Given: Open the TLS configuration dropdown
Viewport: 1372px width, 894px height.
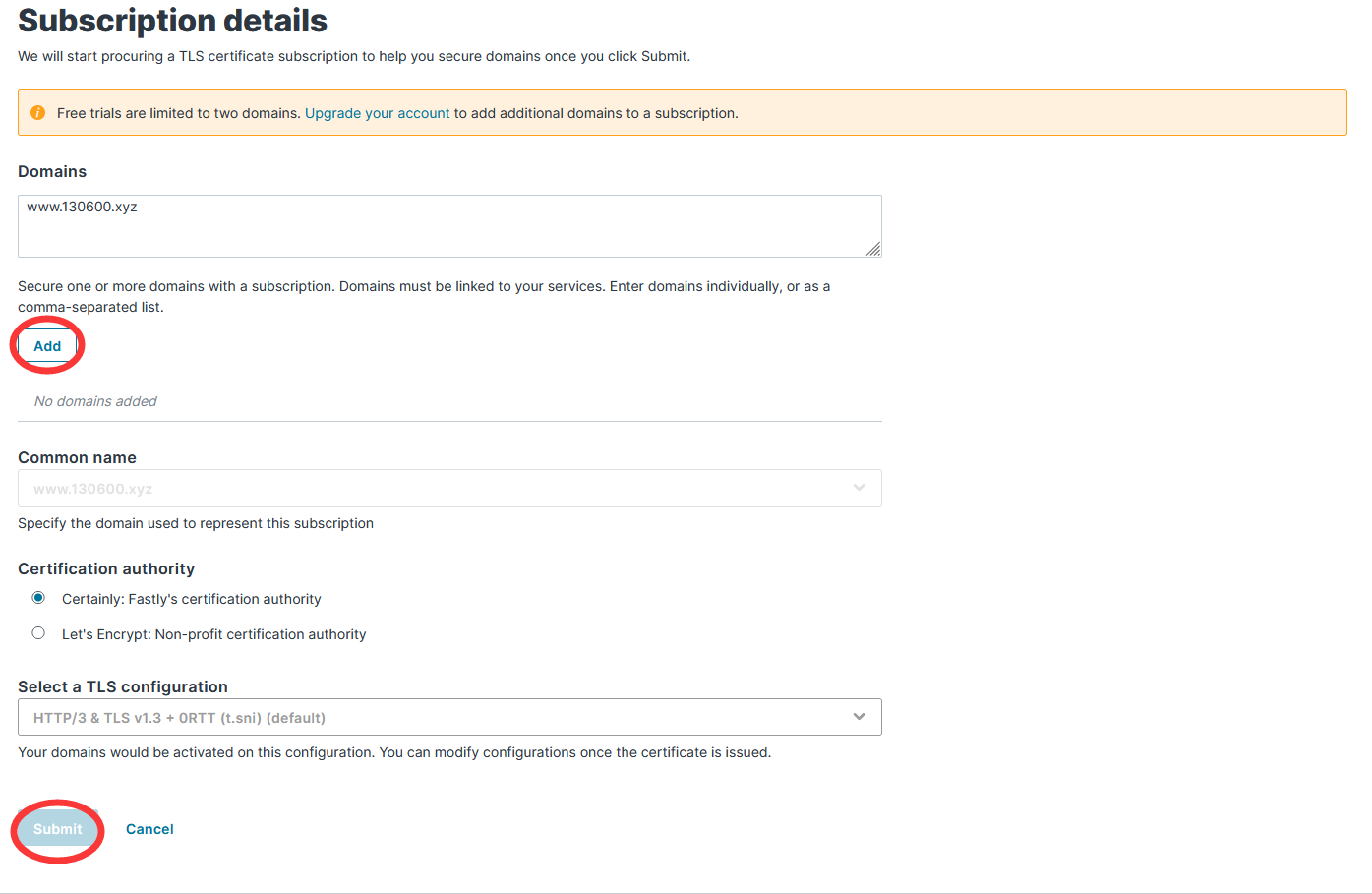Looking at the screenshot, I should [449, 717].
